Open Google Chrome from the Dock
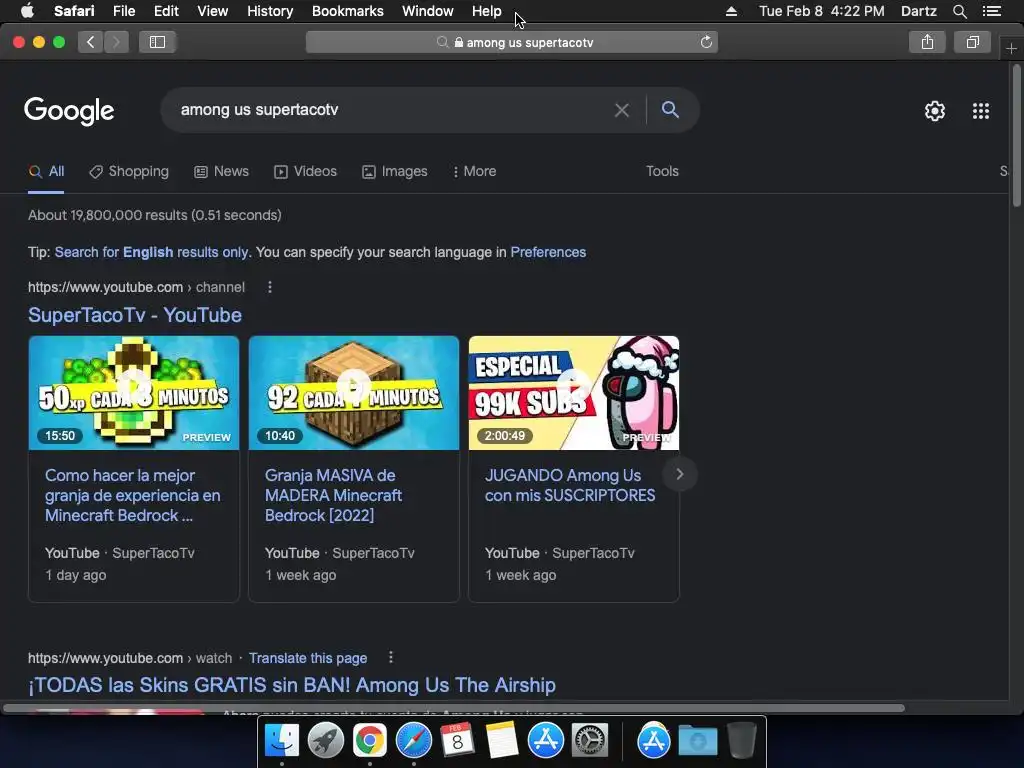This screenshot has height=768, width=1024. 370,741
